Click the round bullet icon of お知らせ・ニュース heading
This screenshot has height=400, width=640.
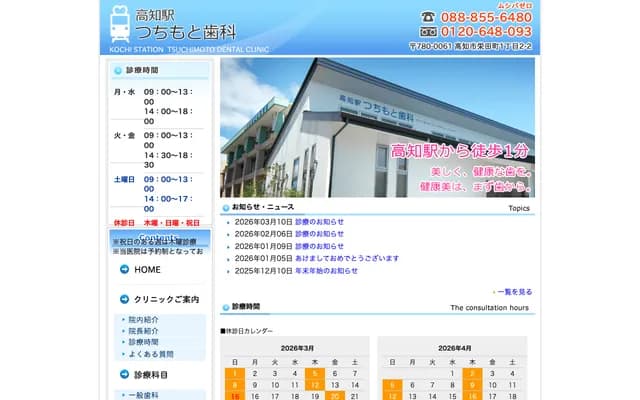pos(226,208)
